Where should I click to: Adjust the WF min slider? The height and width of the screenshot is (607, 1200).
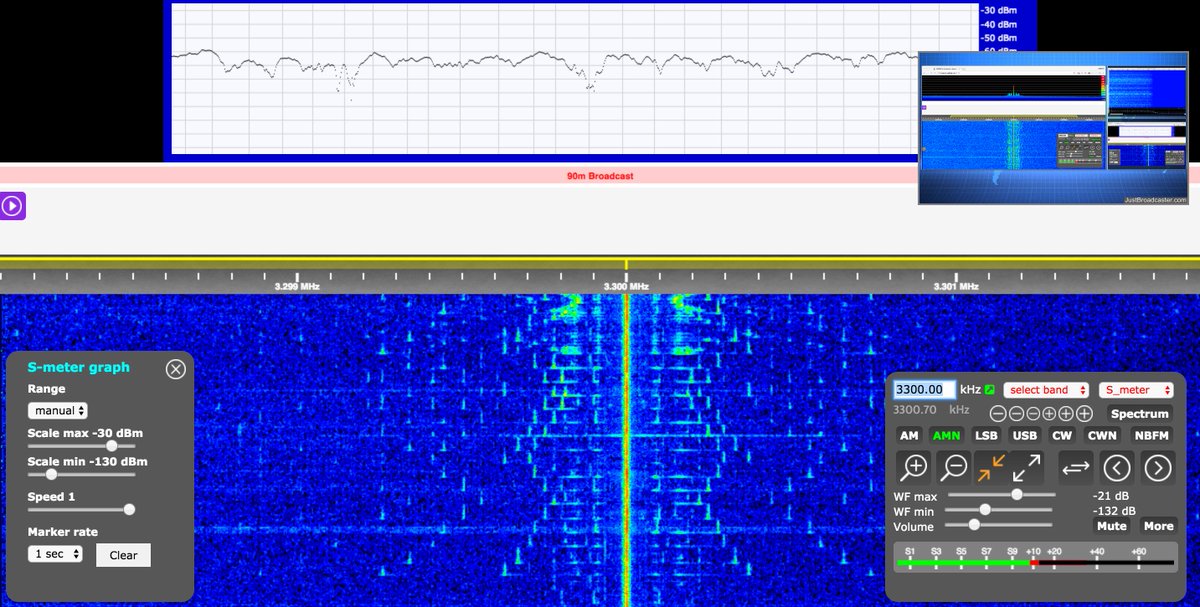point(1001,509)
